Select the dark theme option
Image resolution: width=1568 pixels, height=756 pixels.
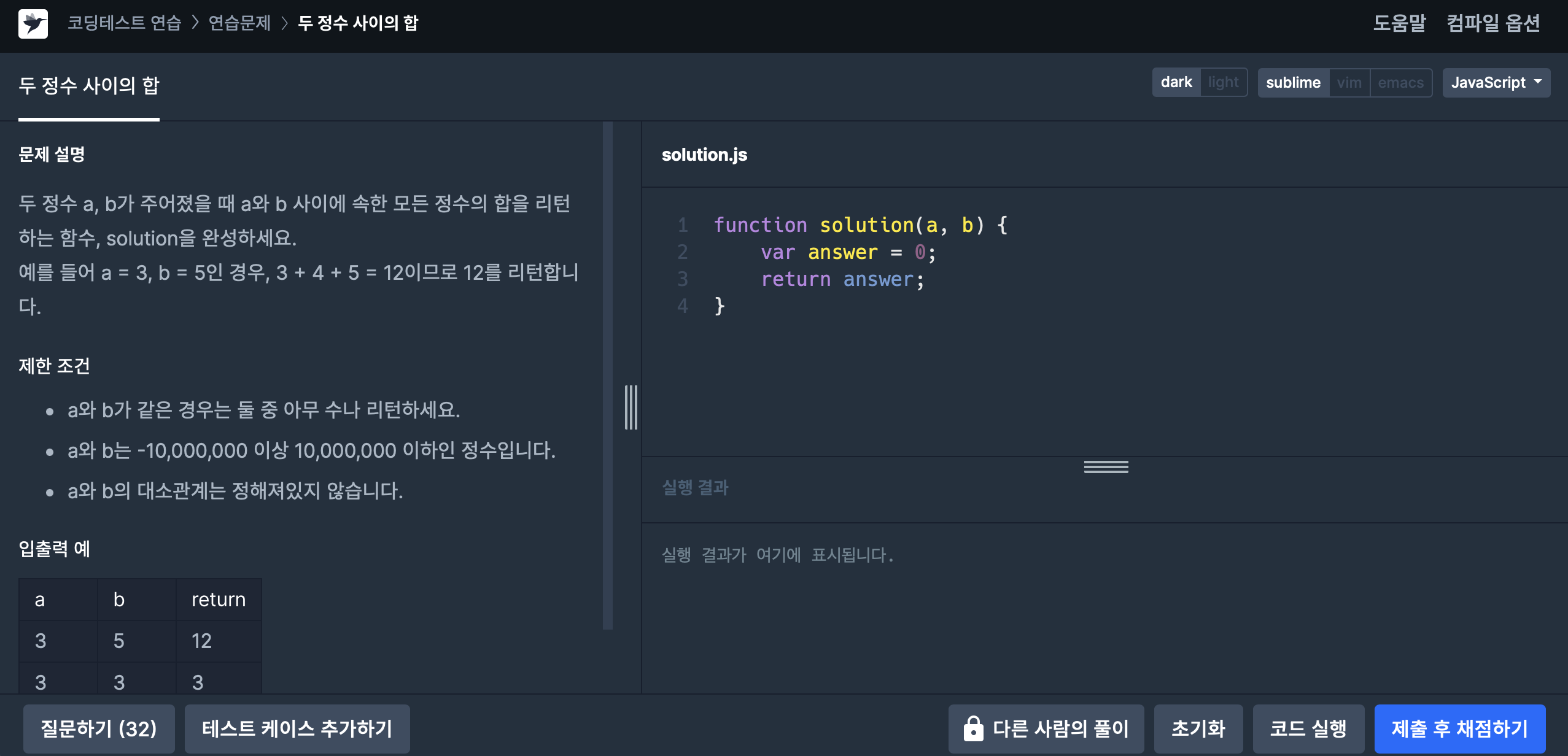(x=1176, y=82)
